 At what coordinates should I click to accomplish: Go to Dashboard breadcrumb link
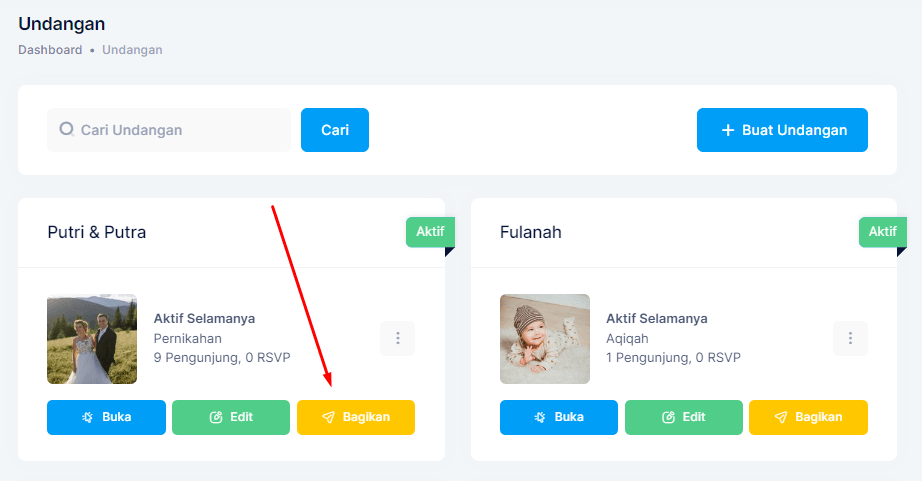(x=50, y=50)
